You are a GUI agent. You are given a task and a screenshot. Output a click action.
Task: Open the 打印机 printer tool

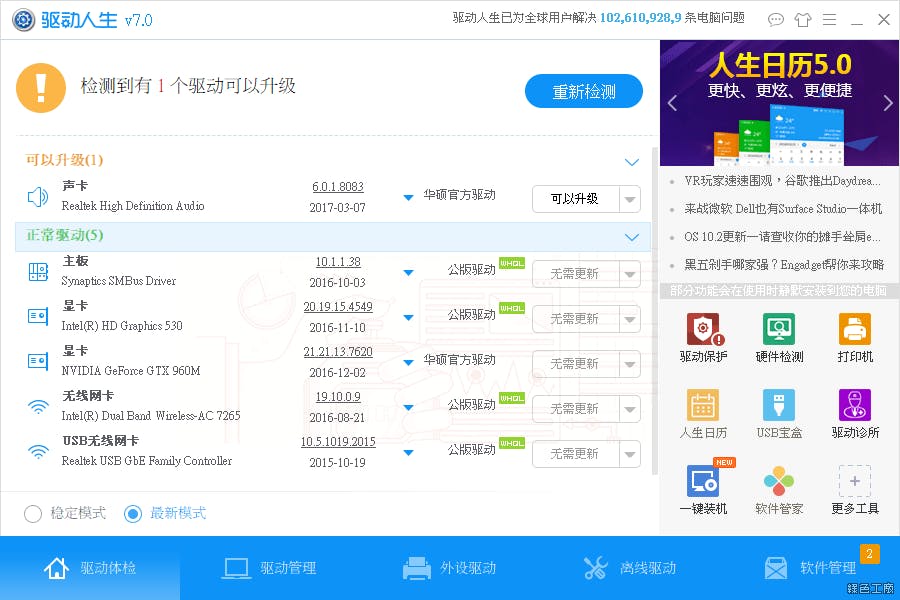pos(854,337)
